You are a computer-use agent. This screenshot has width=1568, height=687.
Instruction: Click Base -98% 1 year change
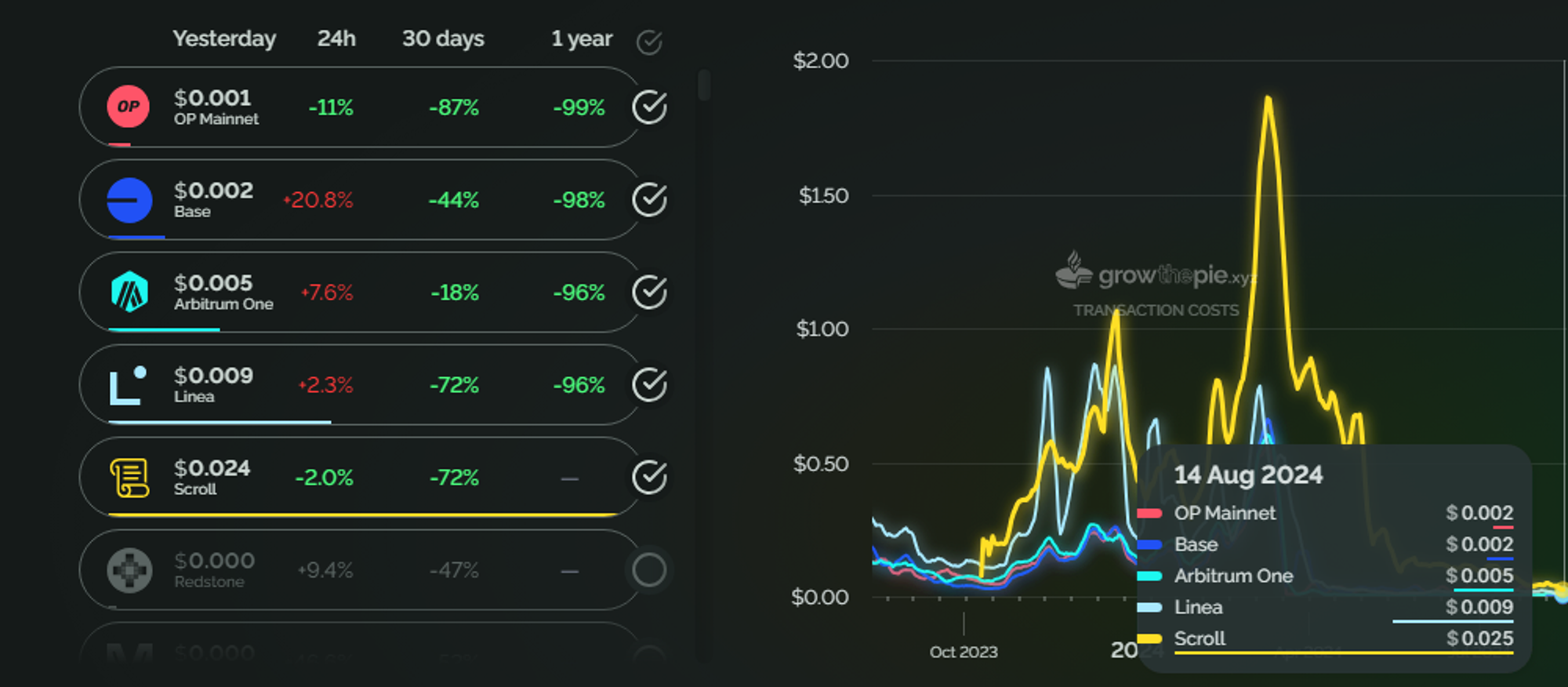pos(579,200)
